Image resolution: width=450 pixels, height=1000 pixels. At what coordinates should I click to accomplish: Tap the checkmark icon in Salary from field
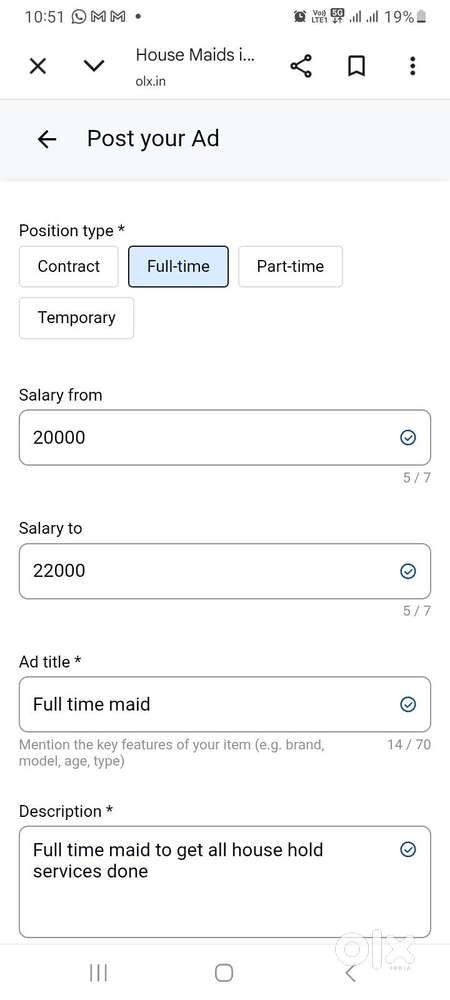click(408, 438)
